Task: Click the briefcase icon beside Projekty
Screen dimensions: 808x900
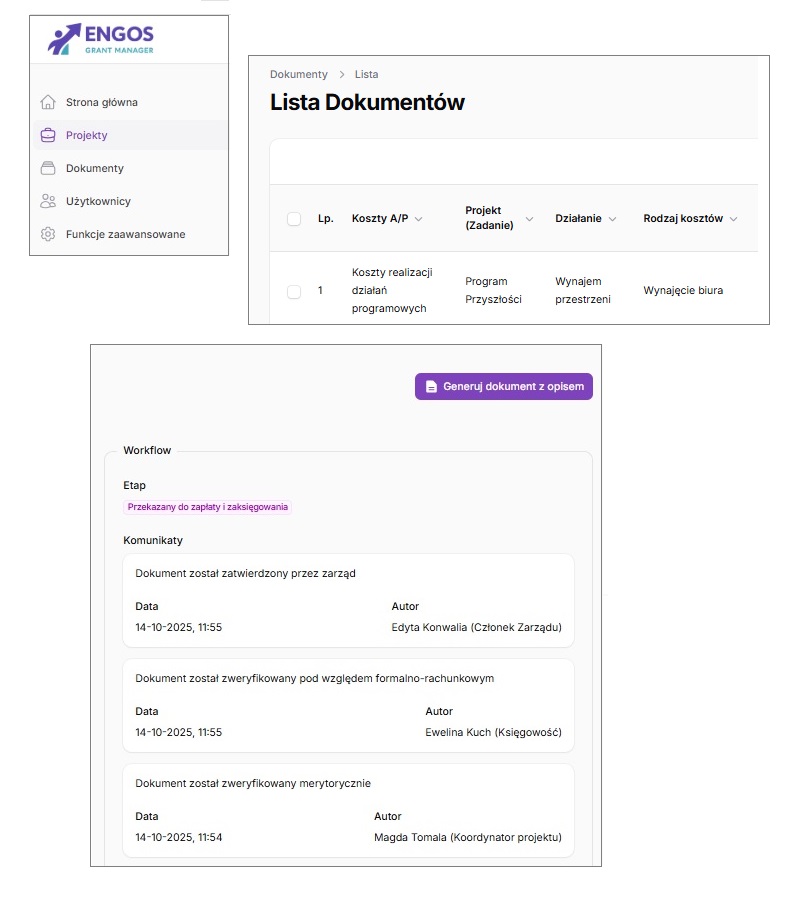Action: point(47,135)
